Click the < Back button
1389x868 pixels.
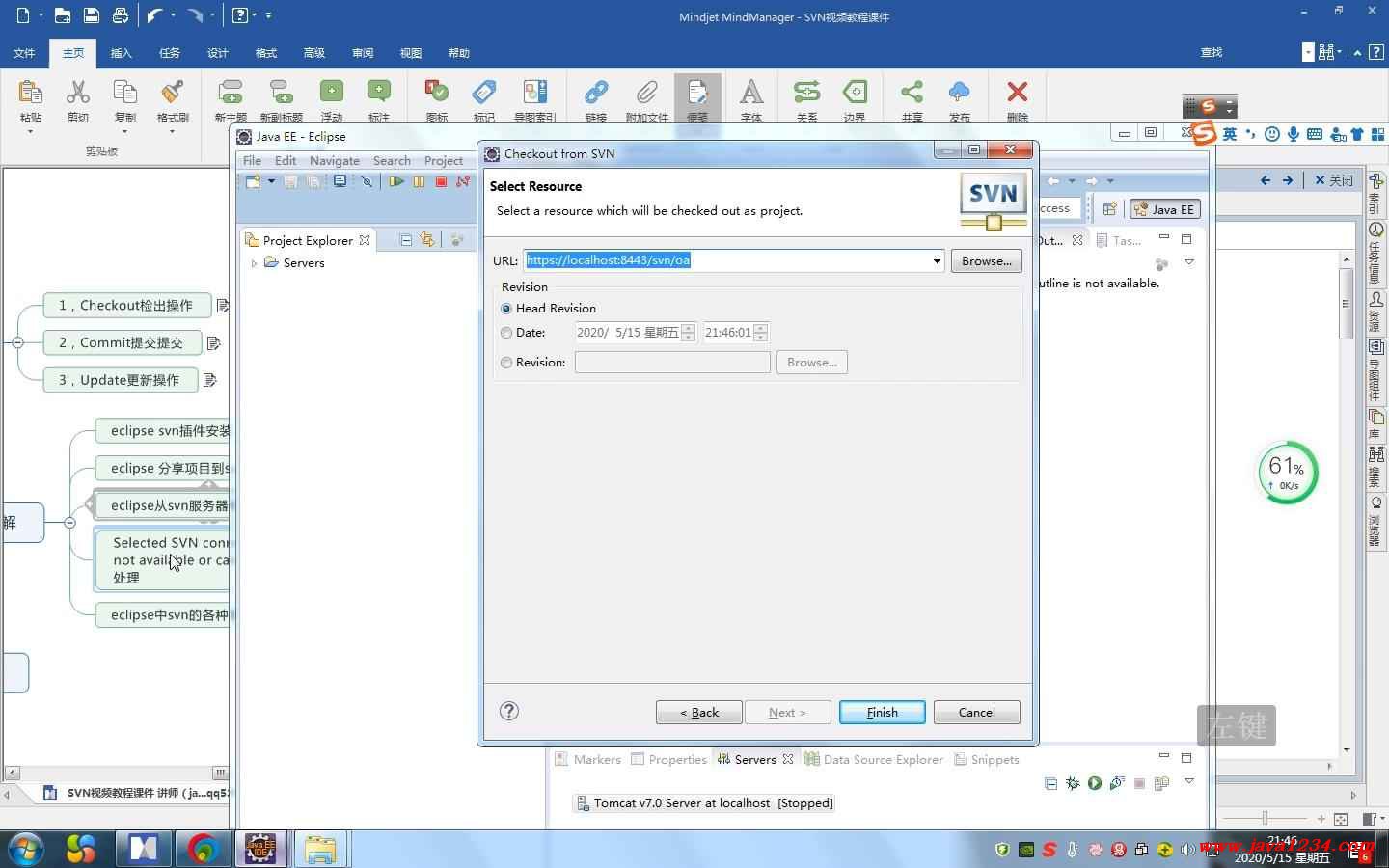pos(699,712)
